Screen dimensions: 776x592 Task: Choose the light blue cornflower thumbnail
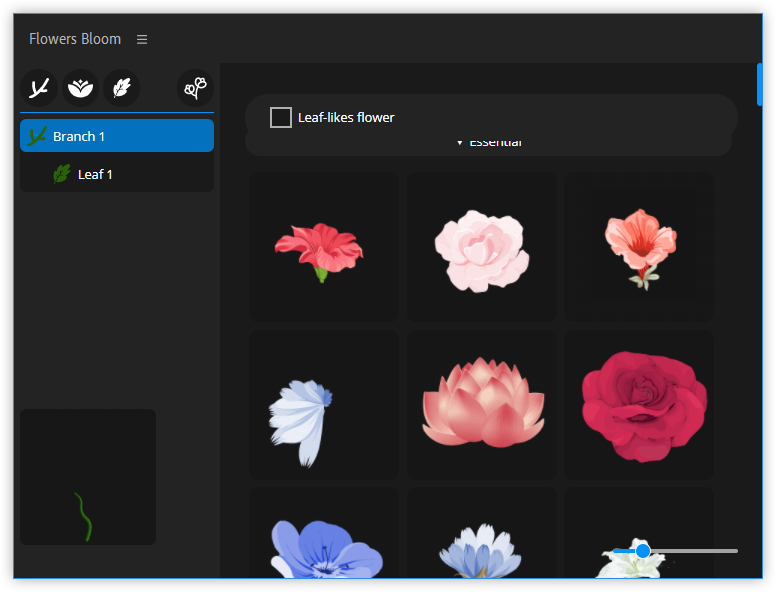[x=482, y=533]
